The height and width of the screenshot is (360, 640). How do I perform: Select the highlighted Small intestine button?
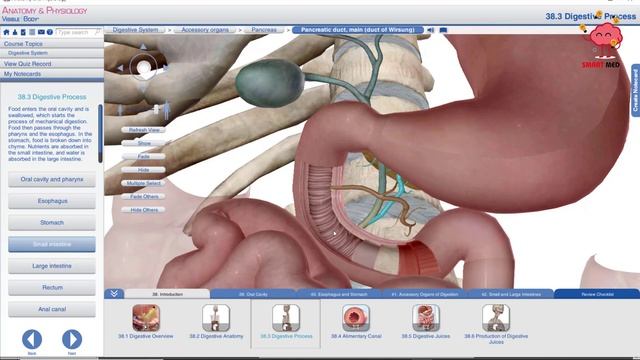52,244
